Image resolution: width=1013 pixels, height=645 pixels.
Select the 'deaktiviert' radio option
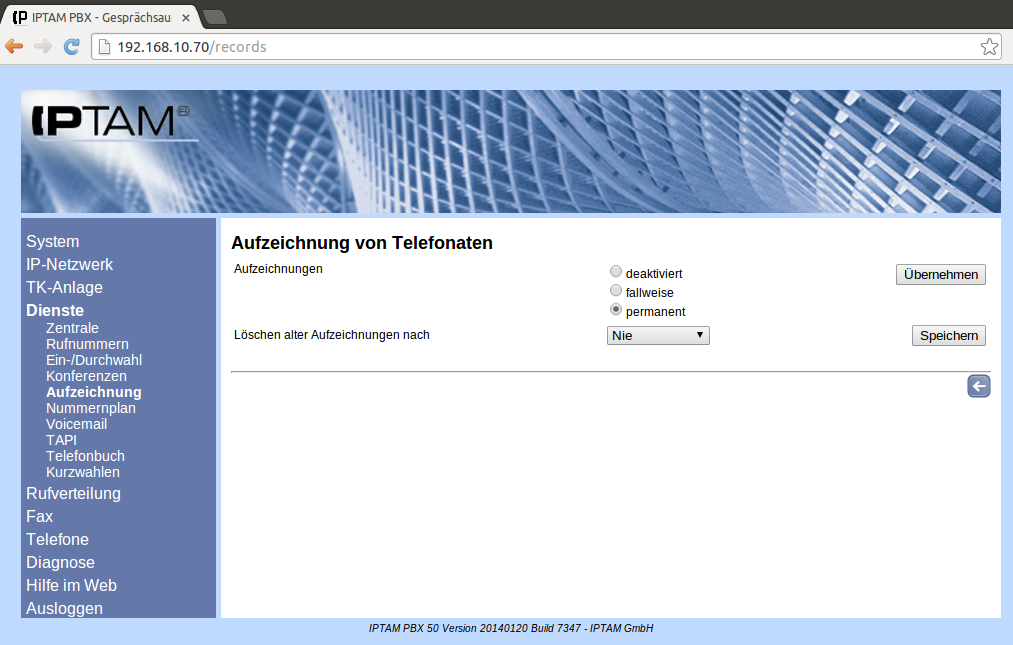(616, 272)
